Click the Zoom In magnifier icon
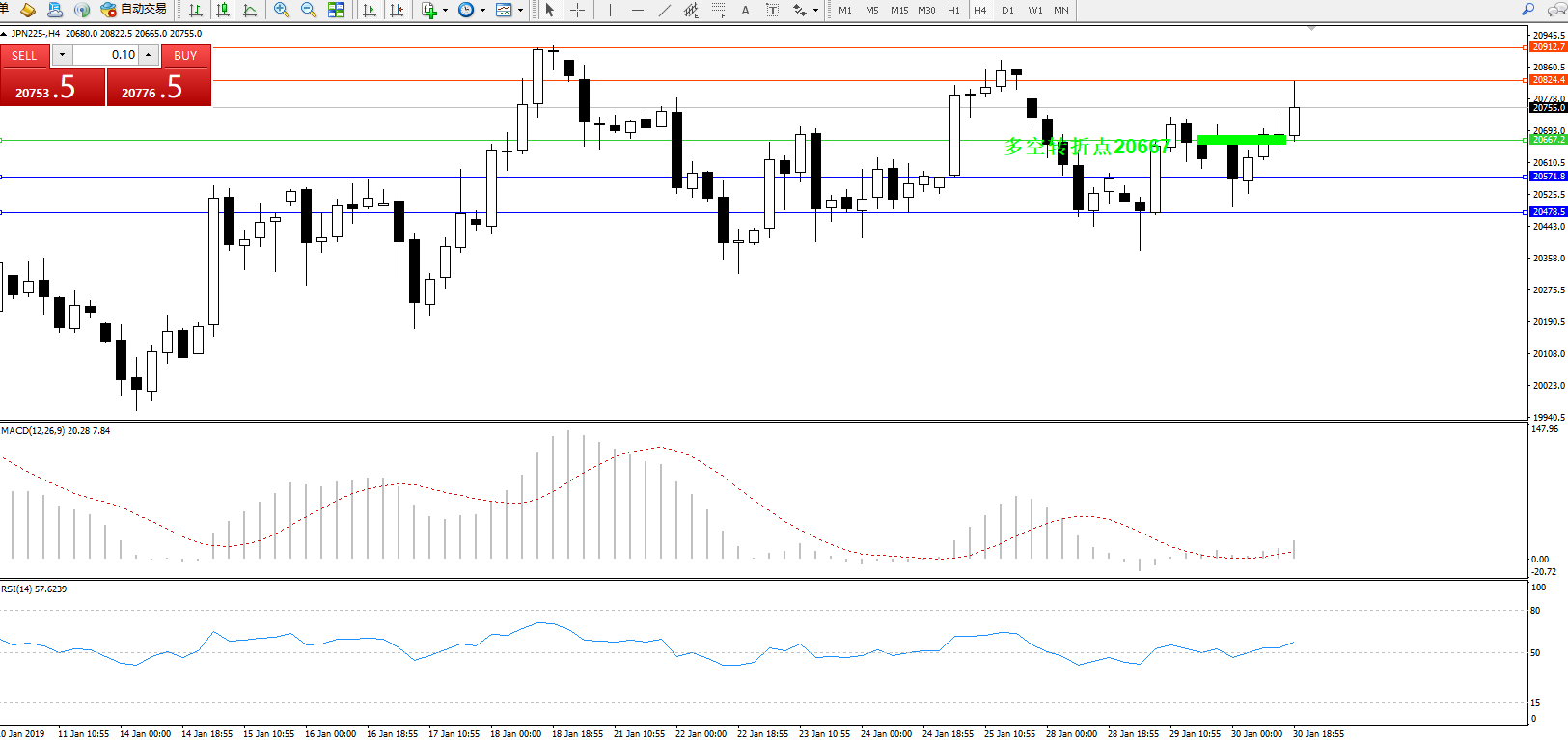 coord(282,10)
